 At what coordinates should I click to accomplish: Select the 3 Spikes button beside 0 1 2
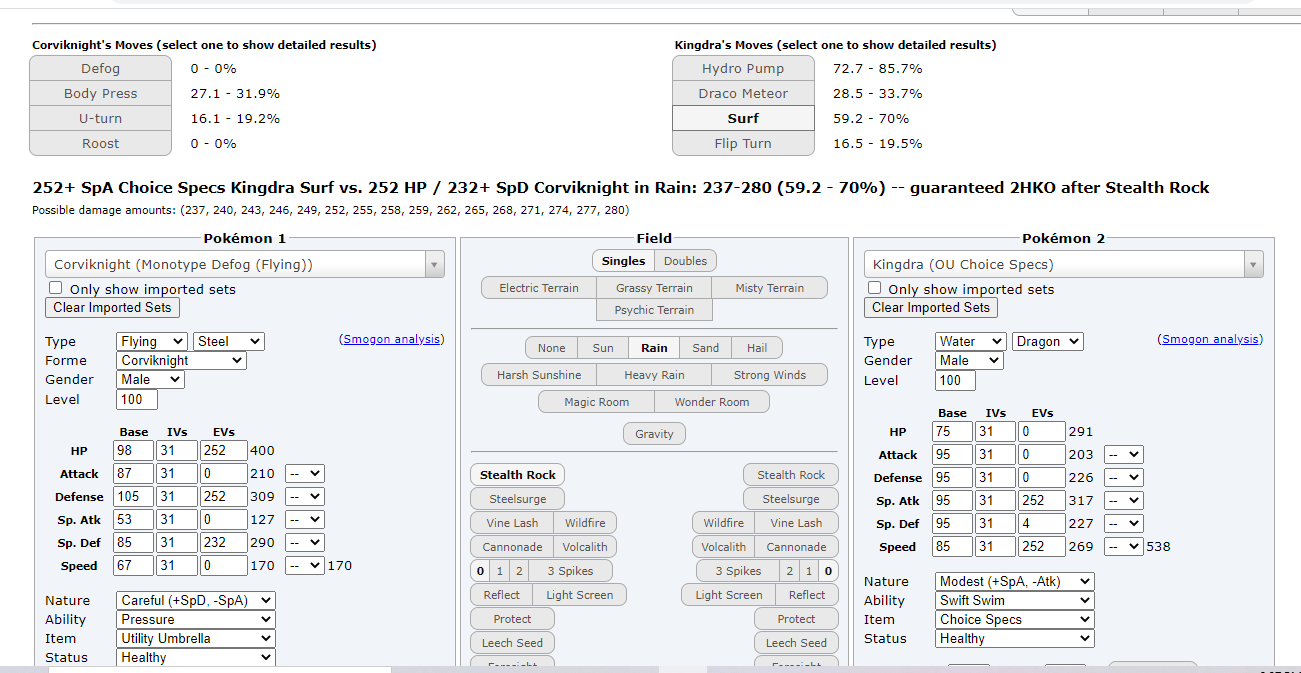click(570, 571)
